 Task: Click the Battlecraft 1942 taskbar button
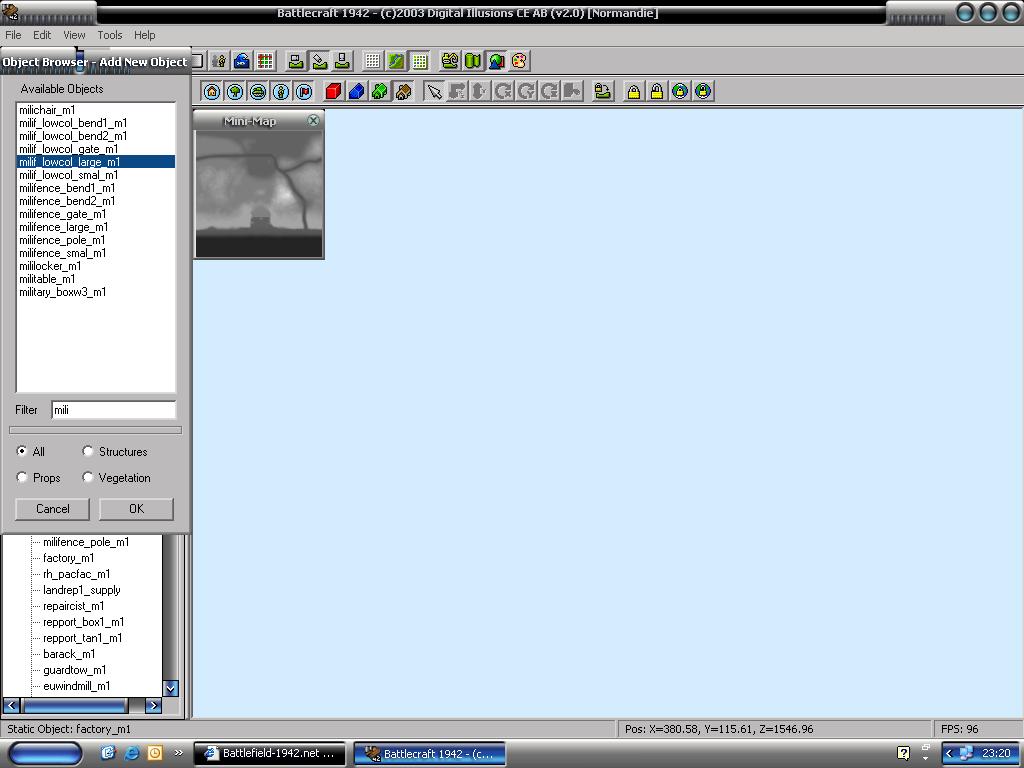430,754
